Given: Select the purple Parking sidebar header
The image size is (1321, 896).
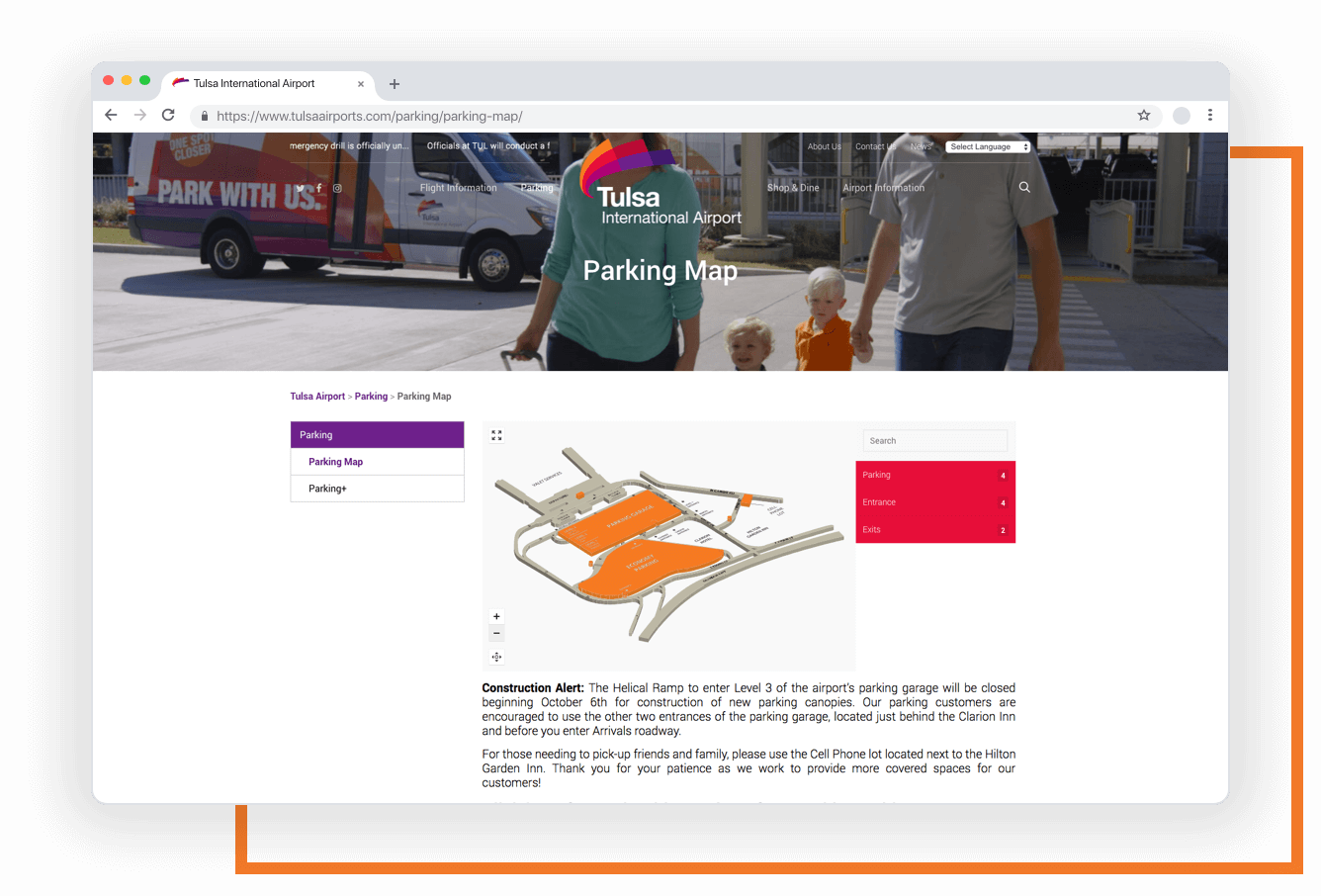Looking at the screenshot, I should [x=377, y=435].
